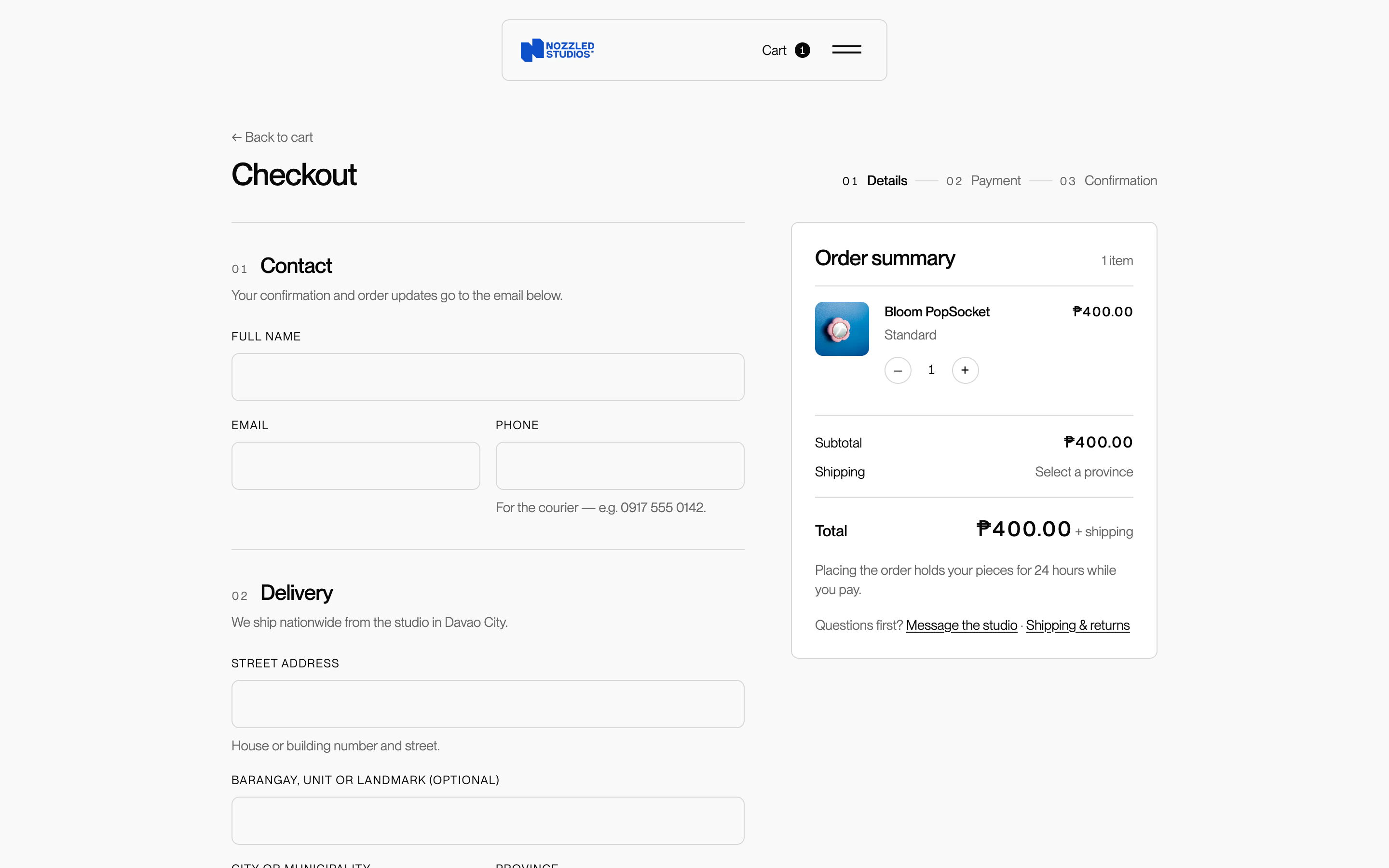The width and height of the screenshot is (1389, 868).
Task: Click the 'House or building number' hint
Action: (336, 746)
